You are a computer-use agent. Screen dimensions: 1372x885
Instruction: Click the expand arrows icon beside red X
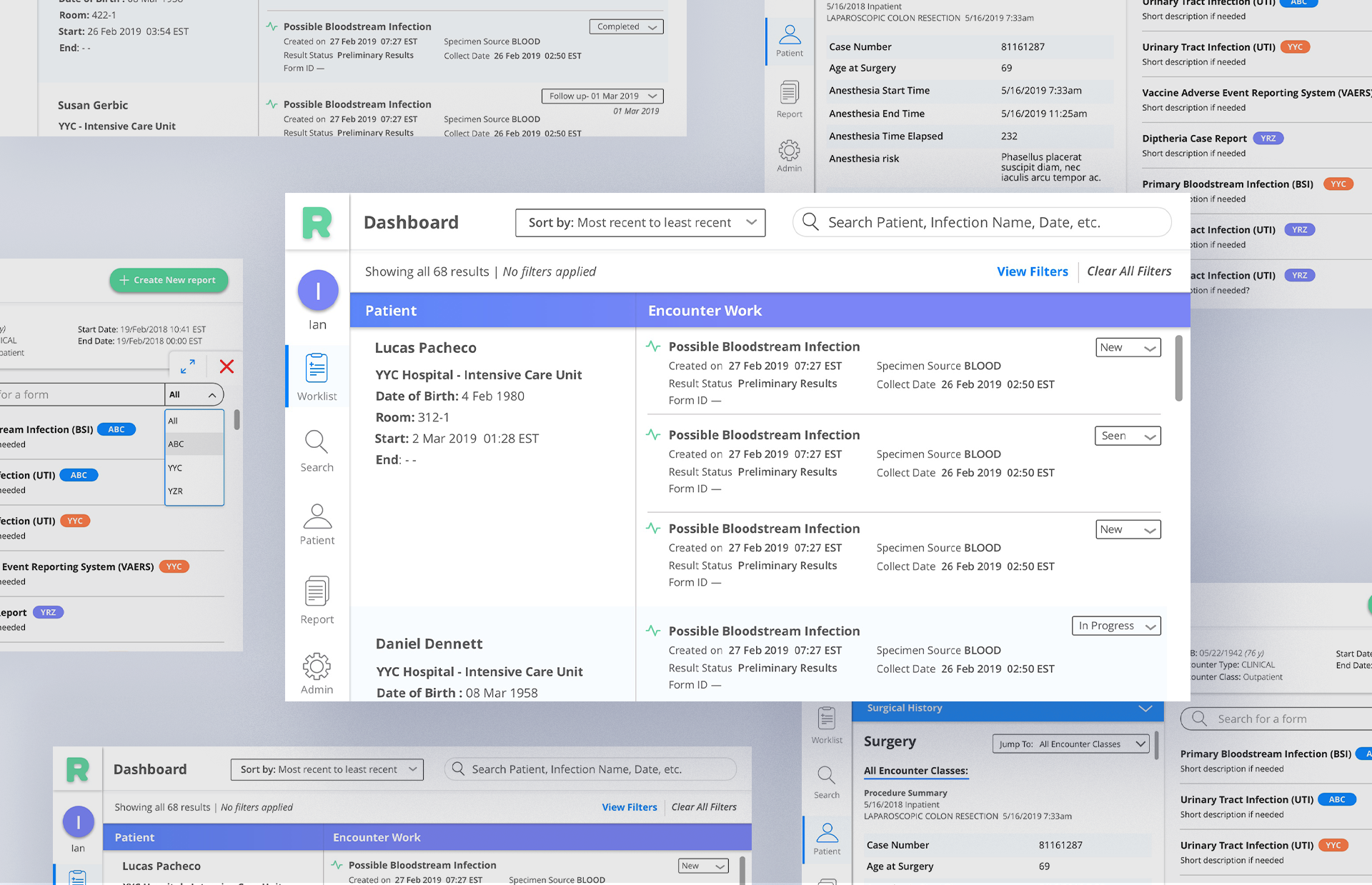coord(188,366)
